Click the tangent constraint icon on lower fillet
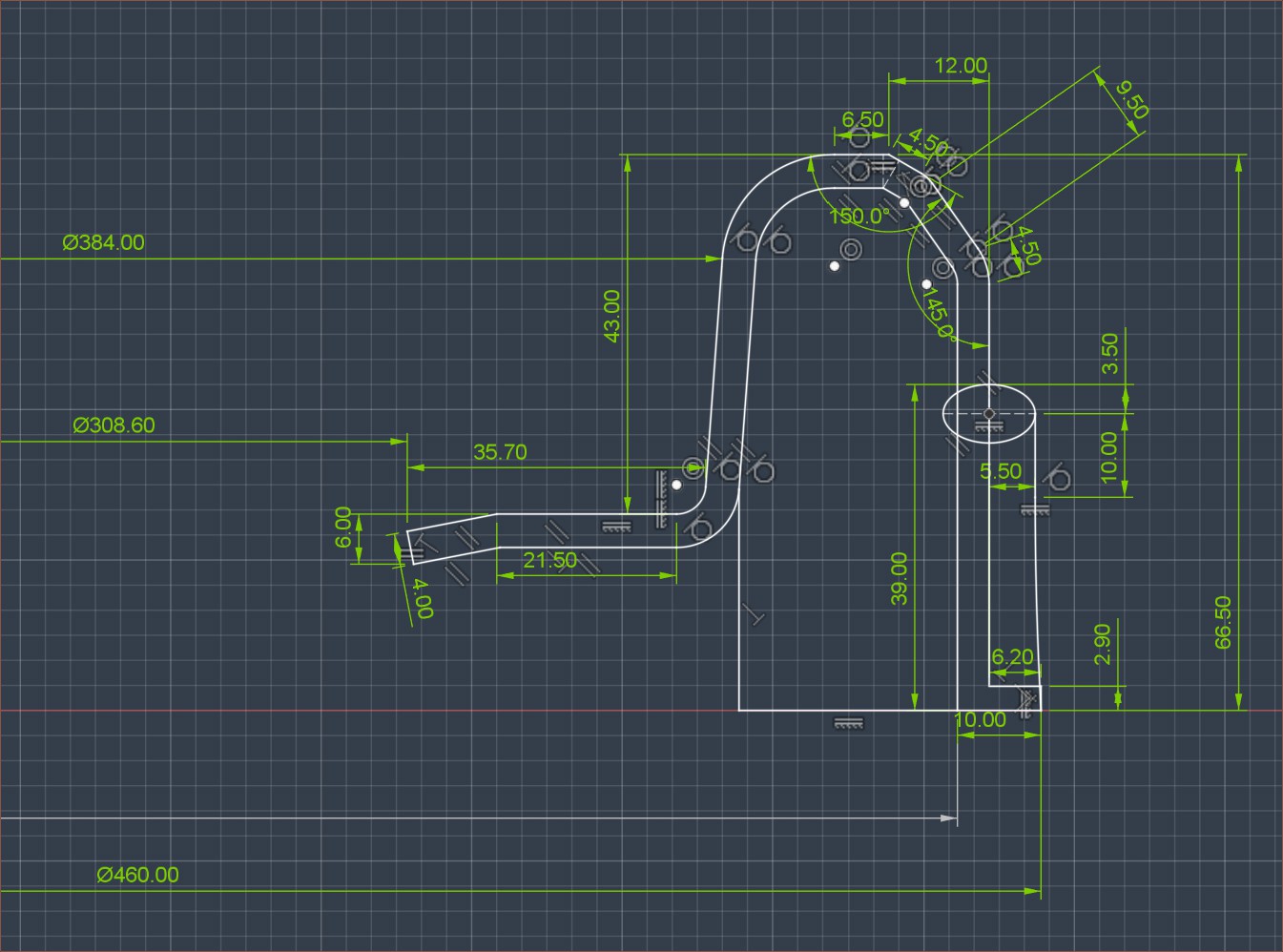 [x=701, y=526]
